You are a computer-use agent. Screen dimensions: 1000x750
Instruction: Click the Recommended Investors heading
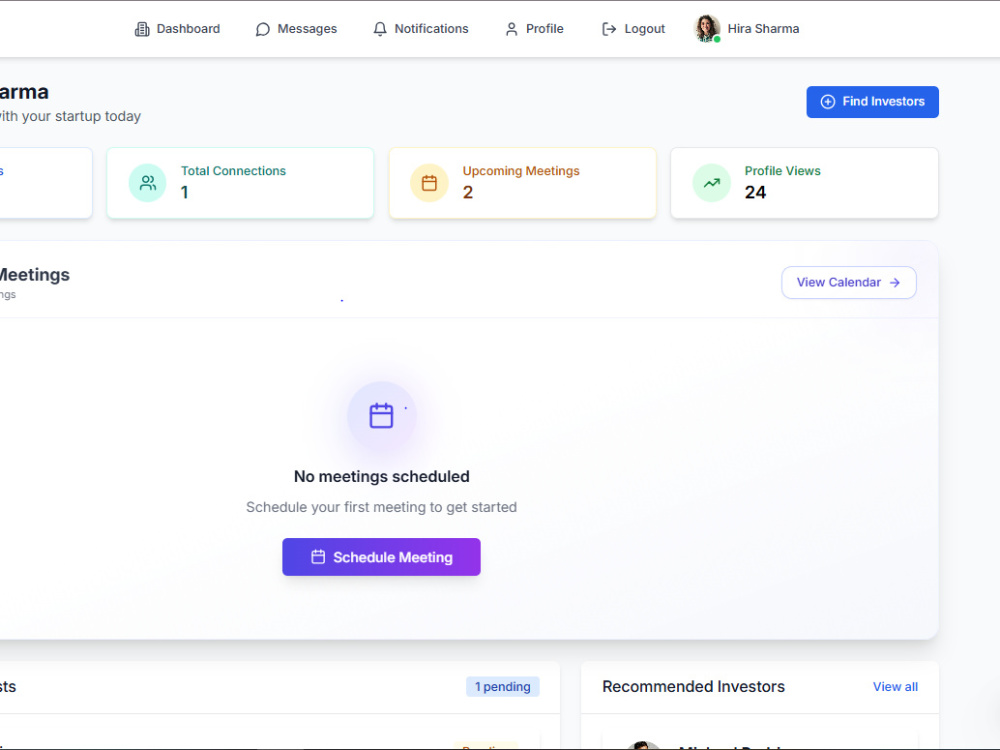pyautogui.click(x=693, y=687)
